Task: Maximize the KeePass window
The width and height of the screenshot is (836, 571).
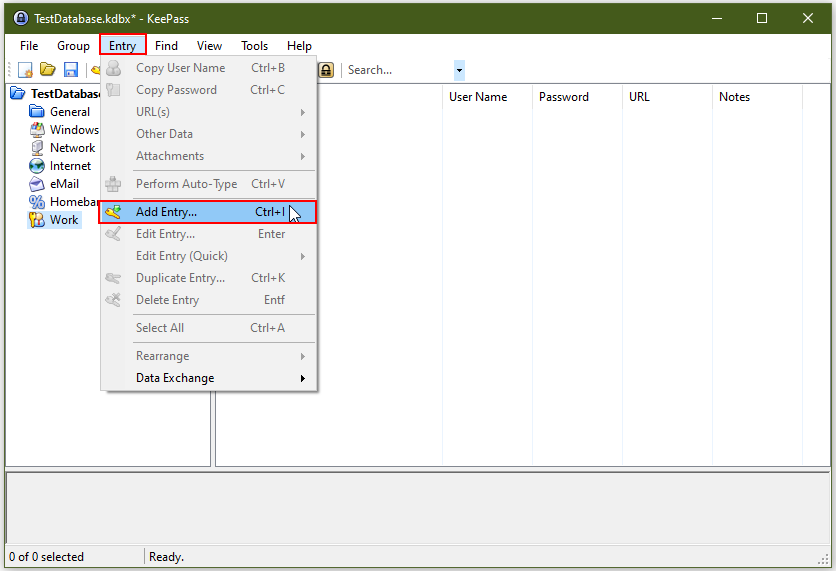Action: click(x=762, y=18)
